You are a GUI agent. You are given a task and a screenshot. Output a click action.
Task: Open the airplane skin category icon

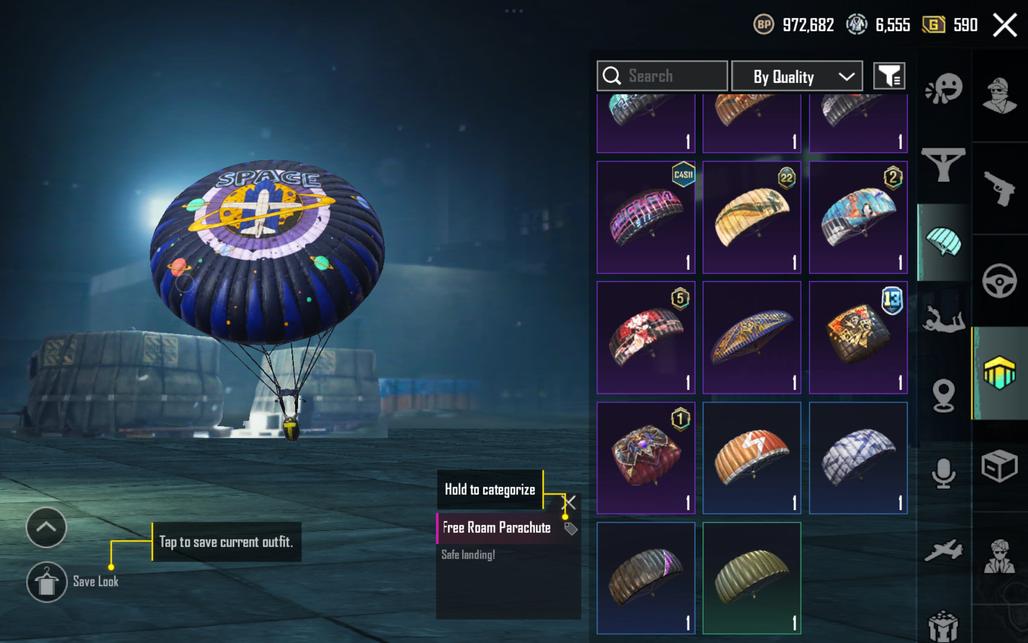click(x=943, y=551)
